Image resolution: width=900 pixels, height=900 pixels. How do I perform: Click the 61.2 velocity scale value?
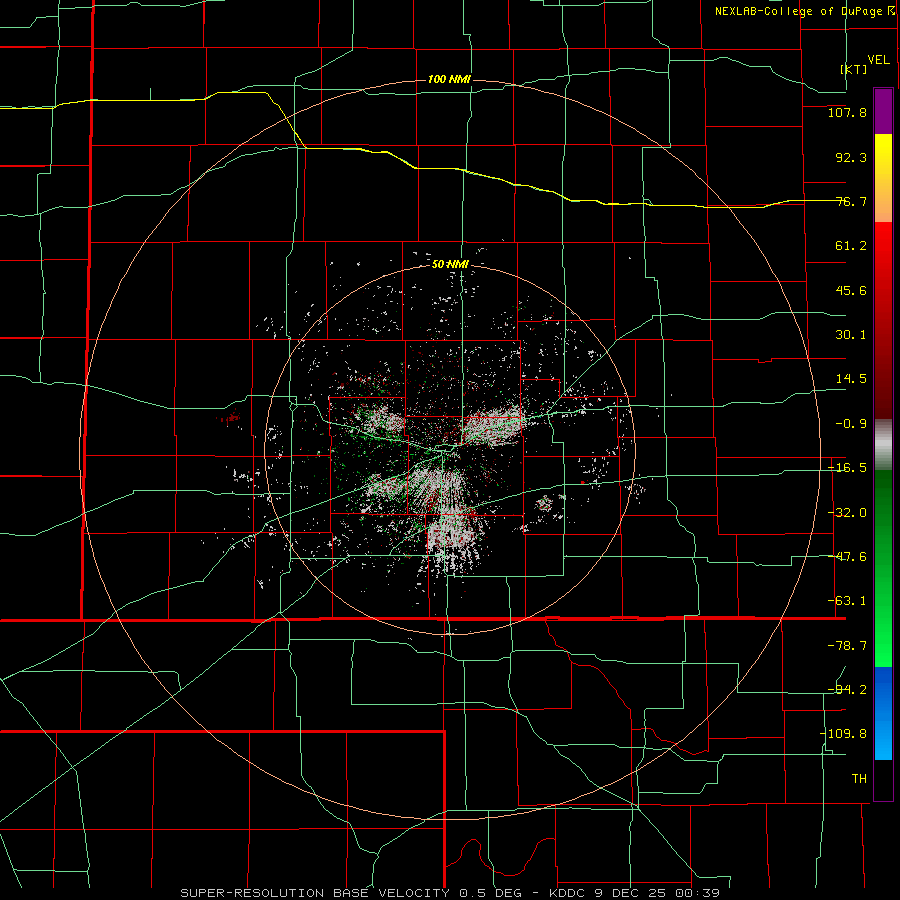click(x=851, y=246)
